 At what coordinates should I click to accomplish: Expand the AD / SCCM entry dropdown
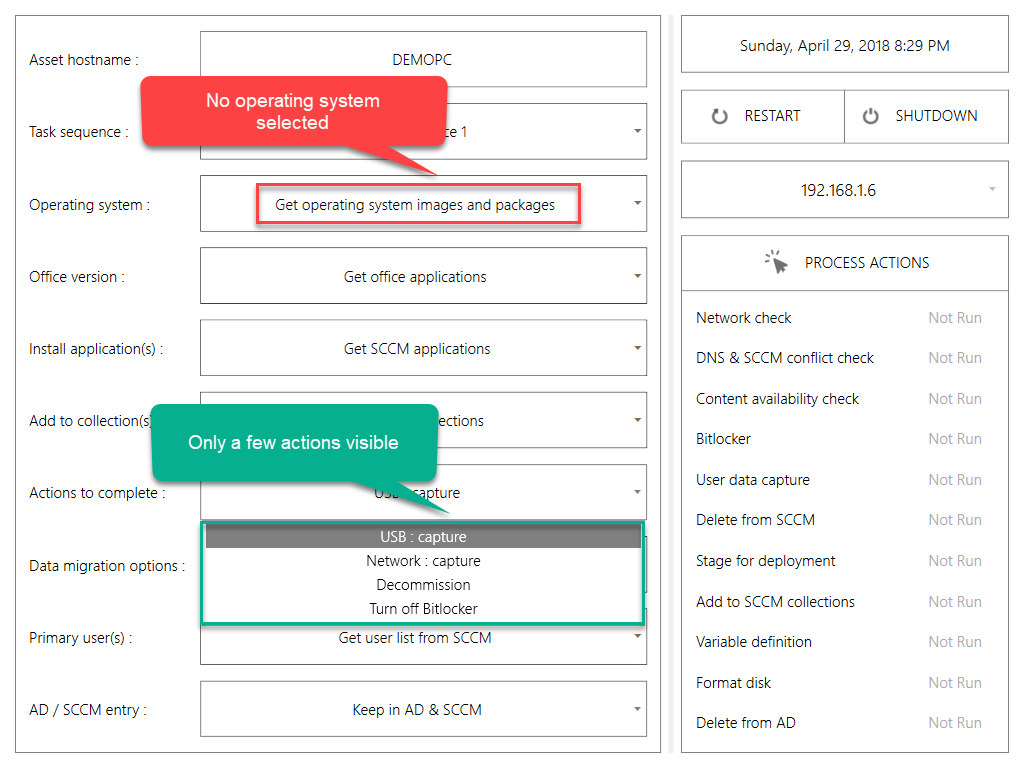tap(637, 709)
